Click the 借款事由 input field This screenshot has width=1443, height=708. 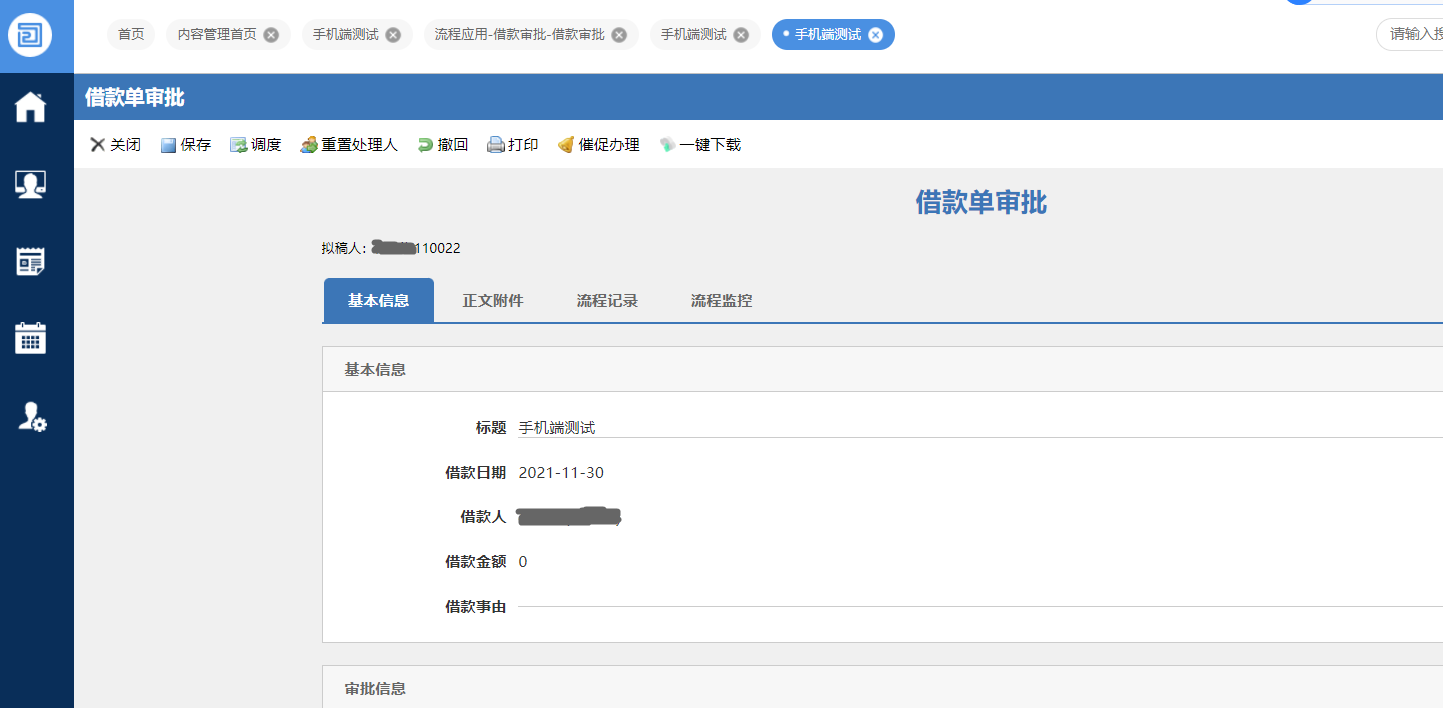click(980, 606)
